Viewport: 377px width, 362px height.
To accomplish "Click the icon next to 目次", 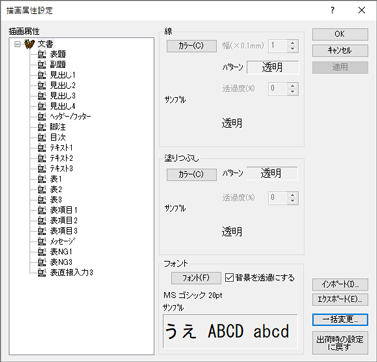I will [42, 137].
